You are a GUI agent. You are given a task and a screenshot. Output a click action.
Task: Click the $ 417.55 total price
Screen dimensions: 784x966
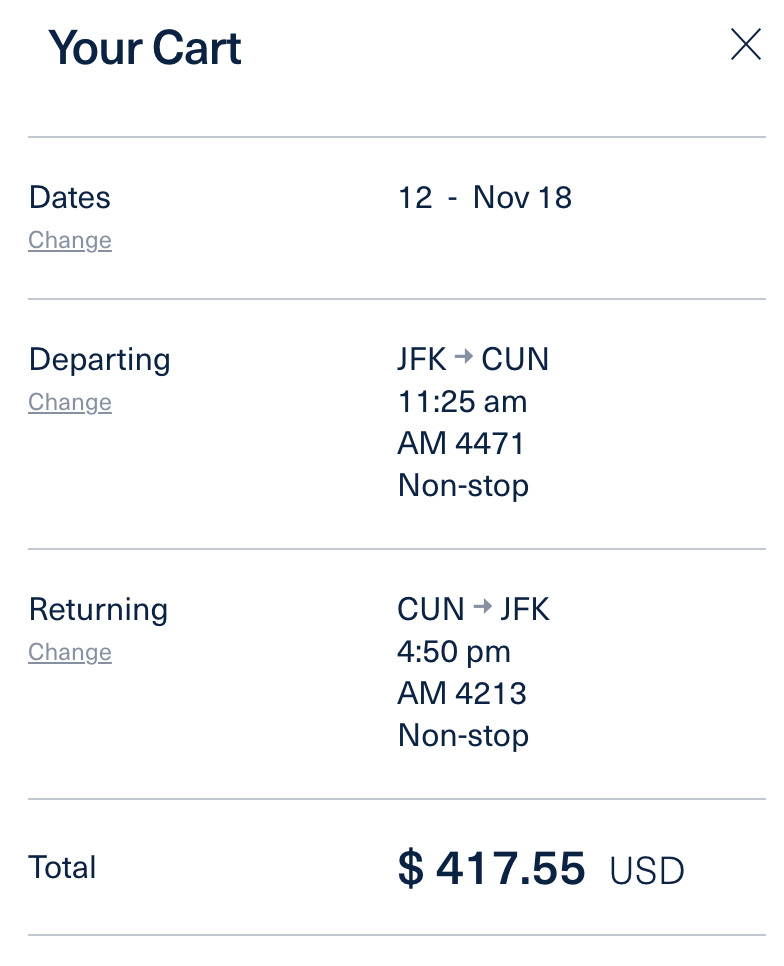click(x=491, y=868)
